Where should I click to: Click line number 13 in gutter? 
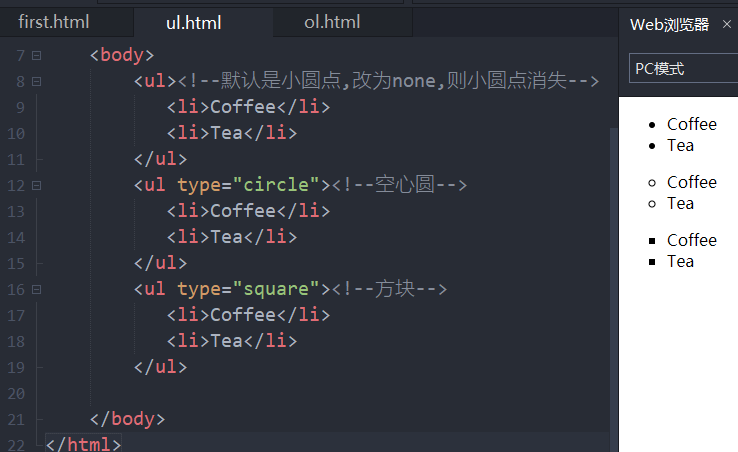pyautogui.click(x=16, y=212)
